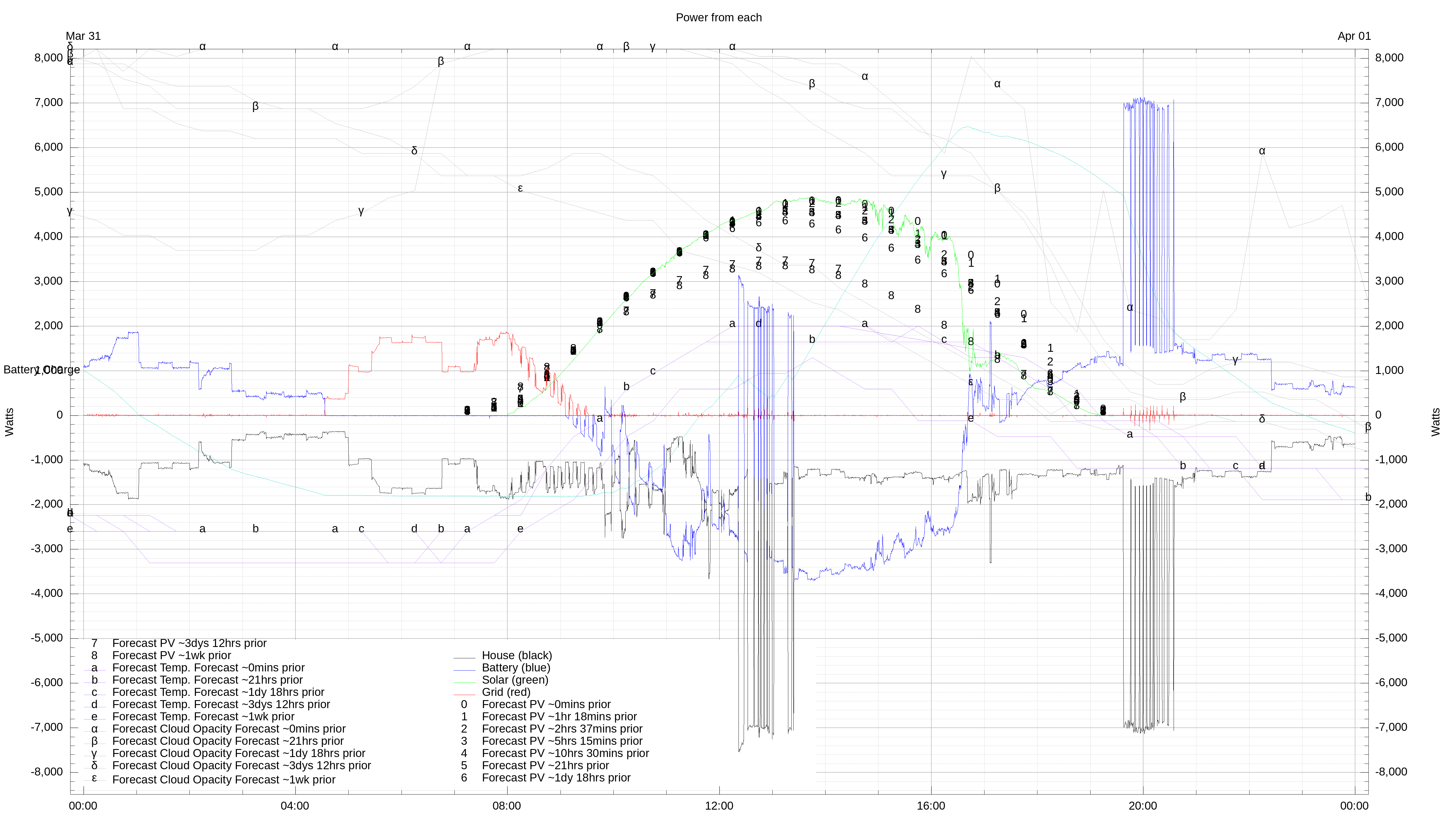The width and height of the screenshot is (1456, 819).
Task: Click the chart title "Power from each"
Action: pyautogui.click(x=718, y=18)
